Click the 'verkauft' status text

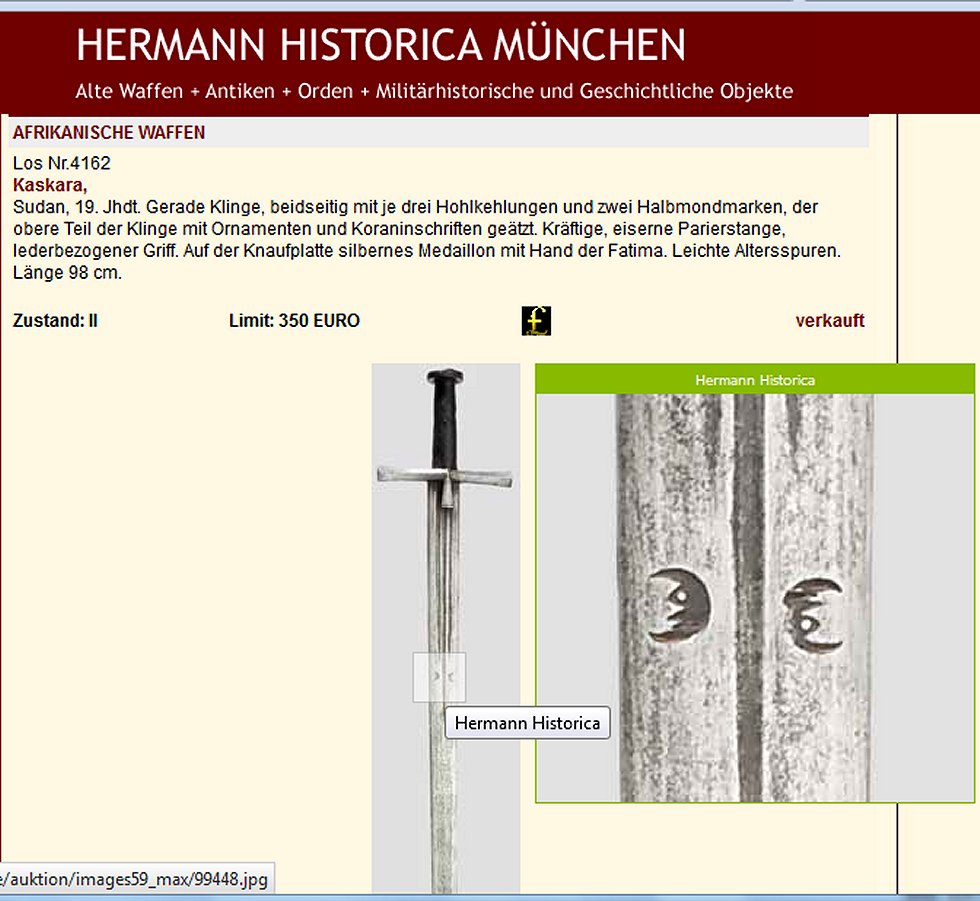pos(829,321)
